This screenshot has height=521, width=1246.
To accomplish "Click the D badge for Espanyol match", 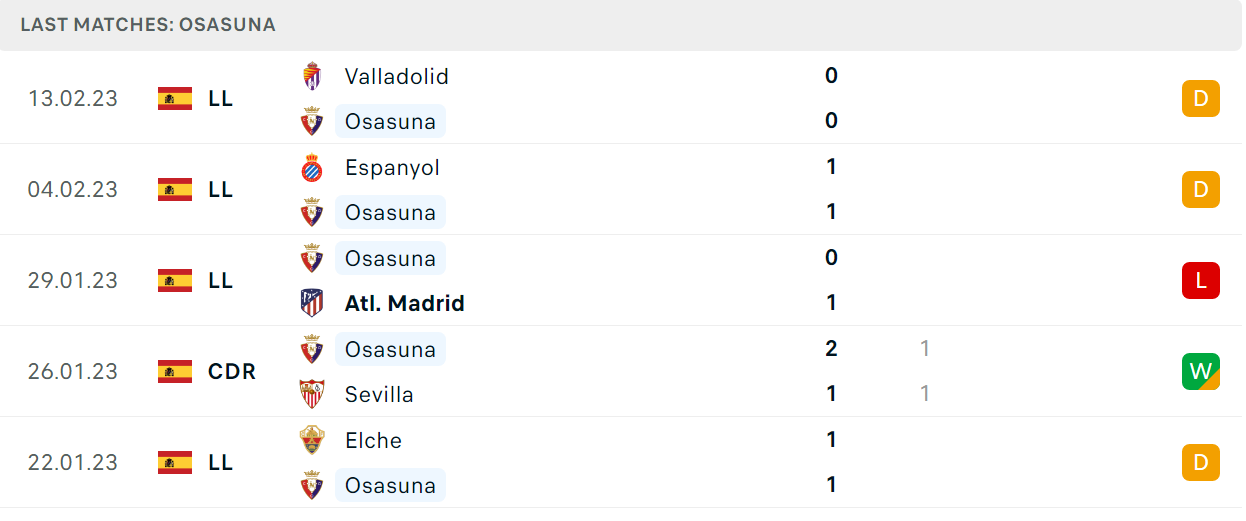I will 1201,190.
